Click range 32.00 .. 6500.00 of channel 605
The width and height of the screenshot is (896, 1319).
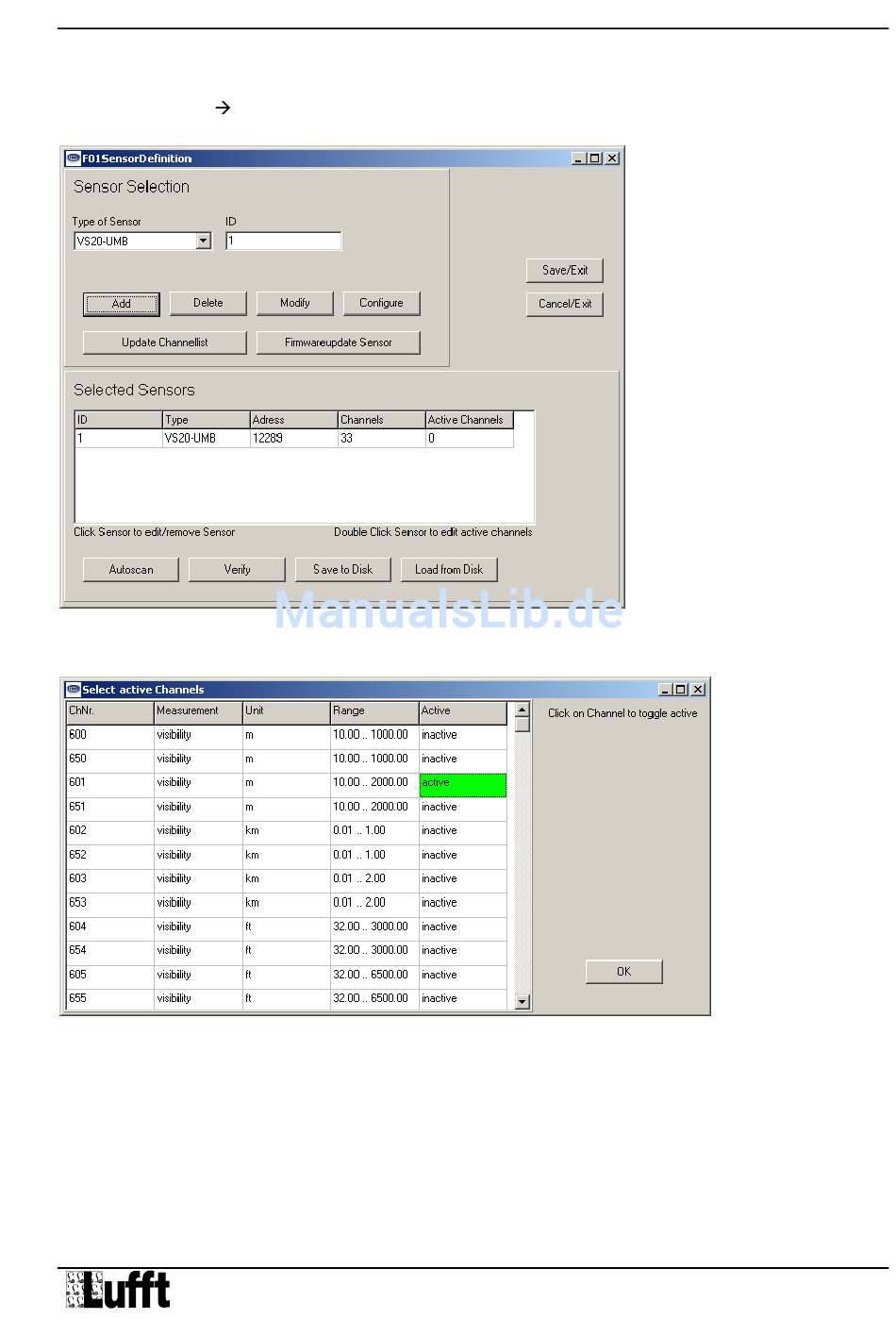click(374, 976)
